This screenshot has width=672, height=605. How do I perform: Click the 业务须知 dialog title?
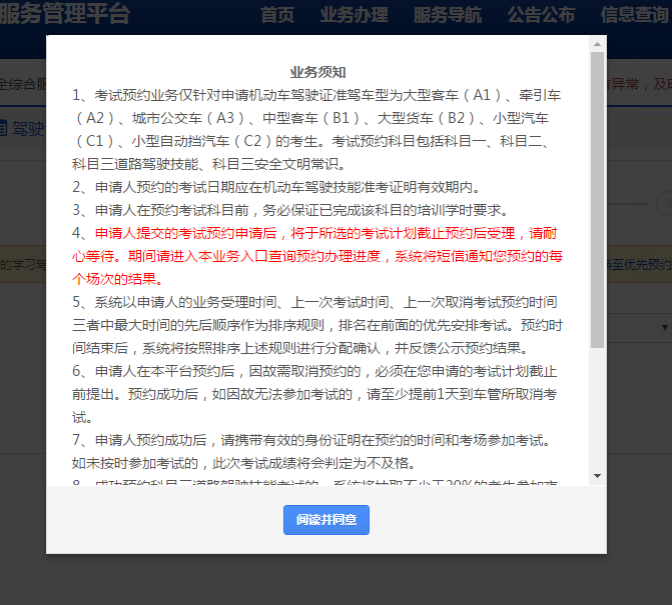(x=318, y=72)
